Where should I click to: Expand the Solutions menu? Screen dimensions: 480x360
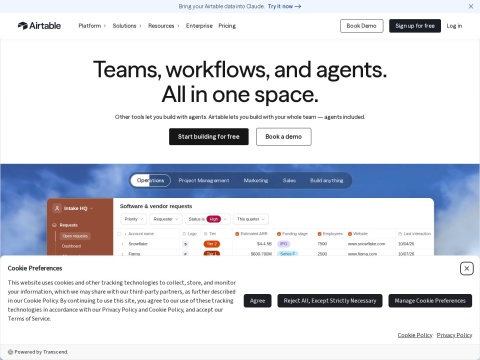[x=127, y=26]
